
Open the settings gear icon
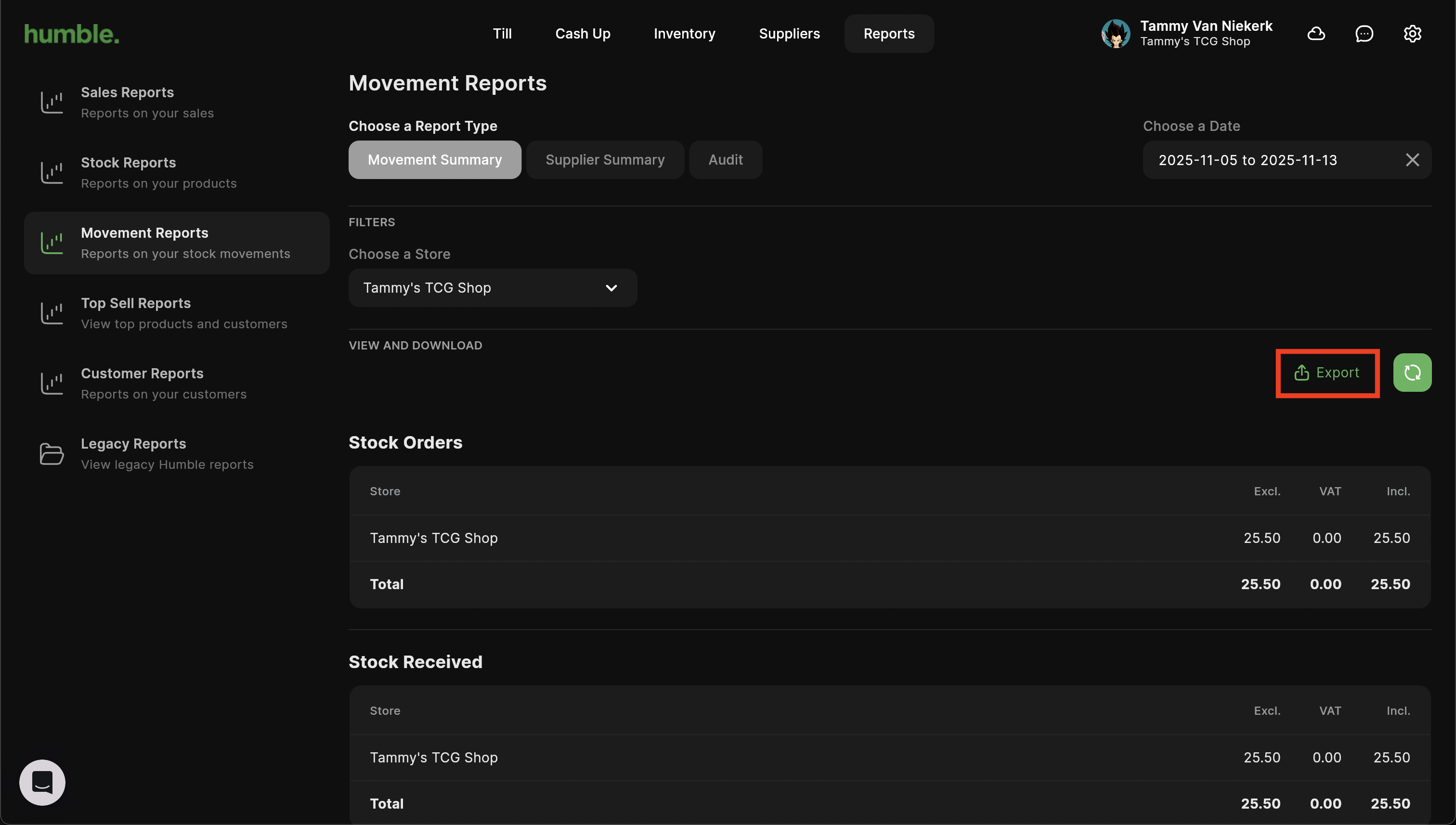(x=1412, y=34)
